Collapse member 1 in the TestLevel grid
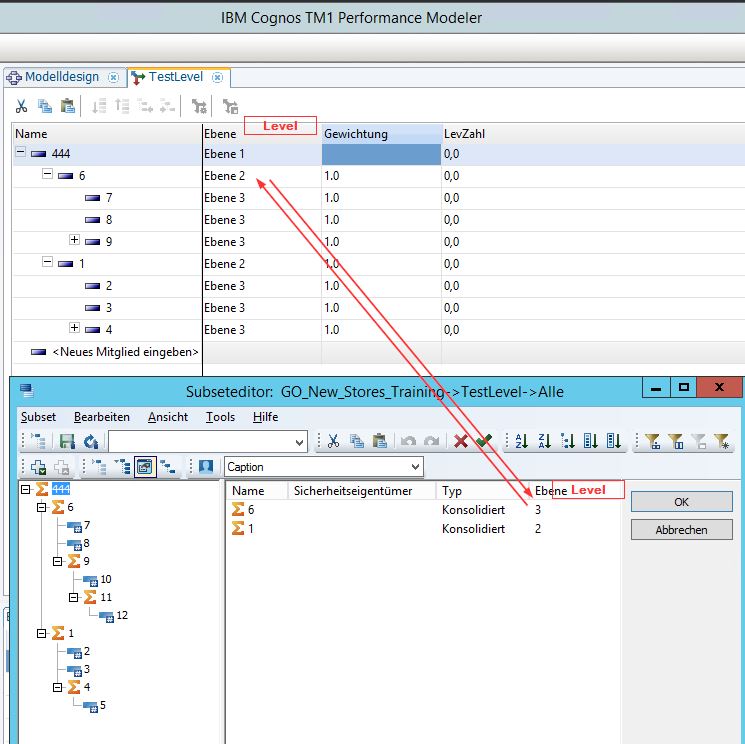 (x=47, y=262)
